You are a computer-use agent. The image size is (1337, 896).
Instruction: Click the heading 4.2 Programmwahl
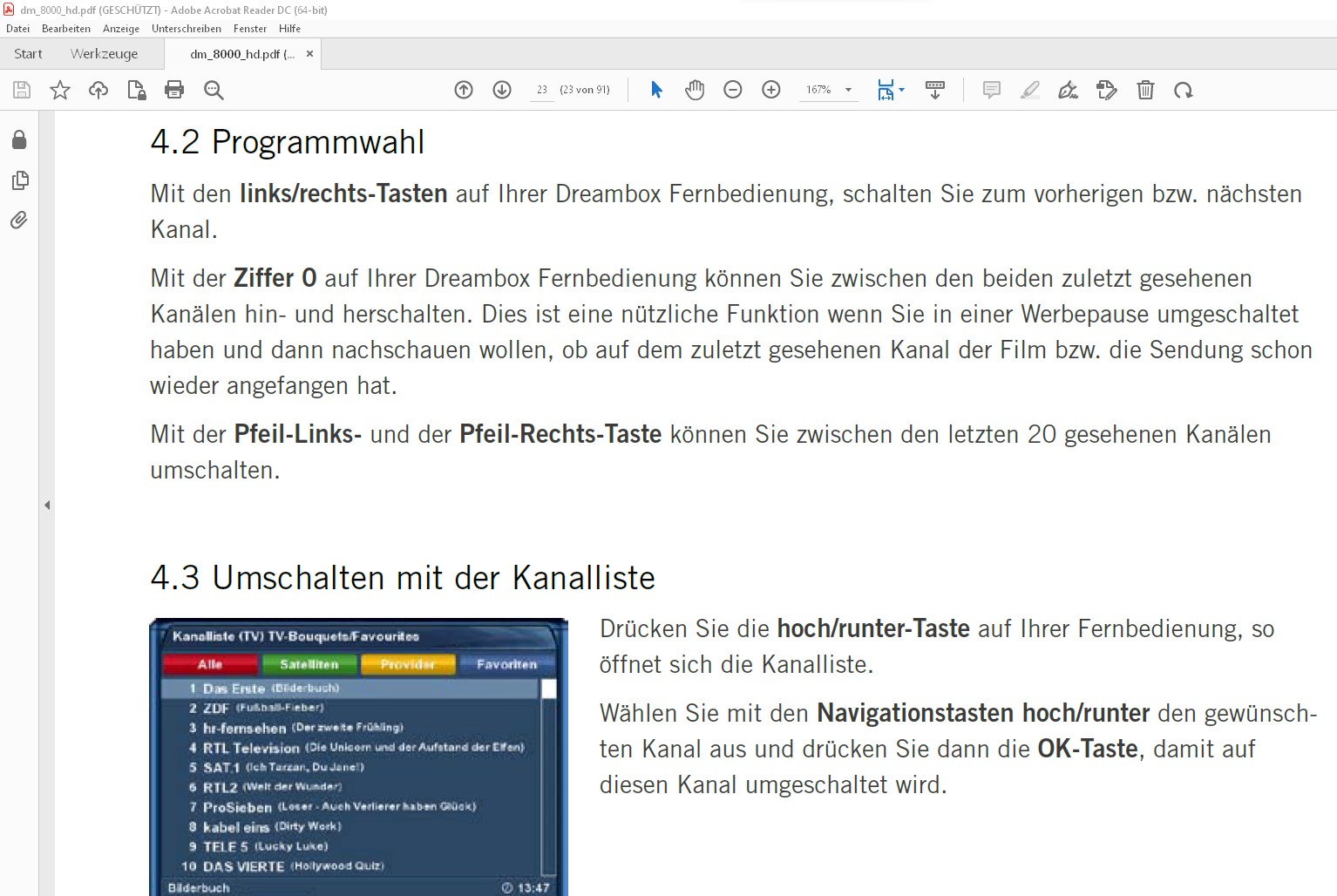[288, 142]
